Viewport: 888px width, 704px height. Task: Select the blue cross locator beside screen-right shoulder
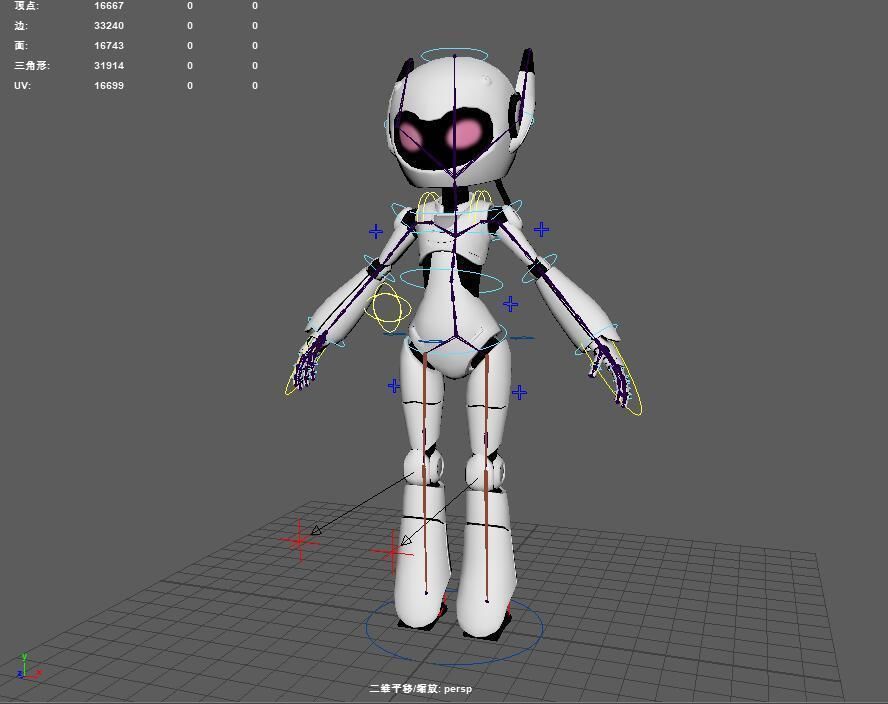coord(541,229)
